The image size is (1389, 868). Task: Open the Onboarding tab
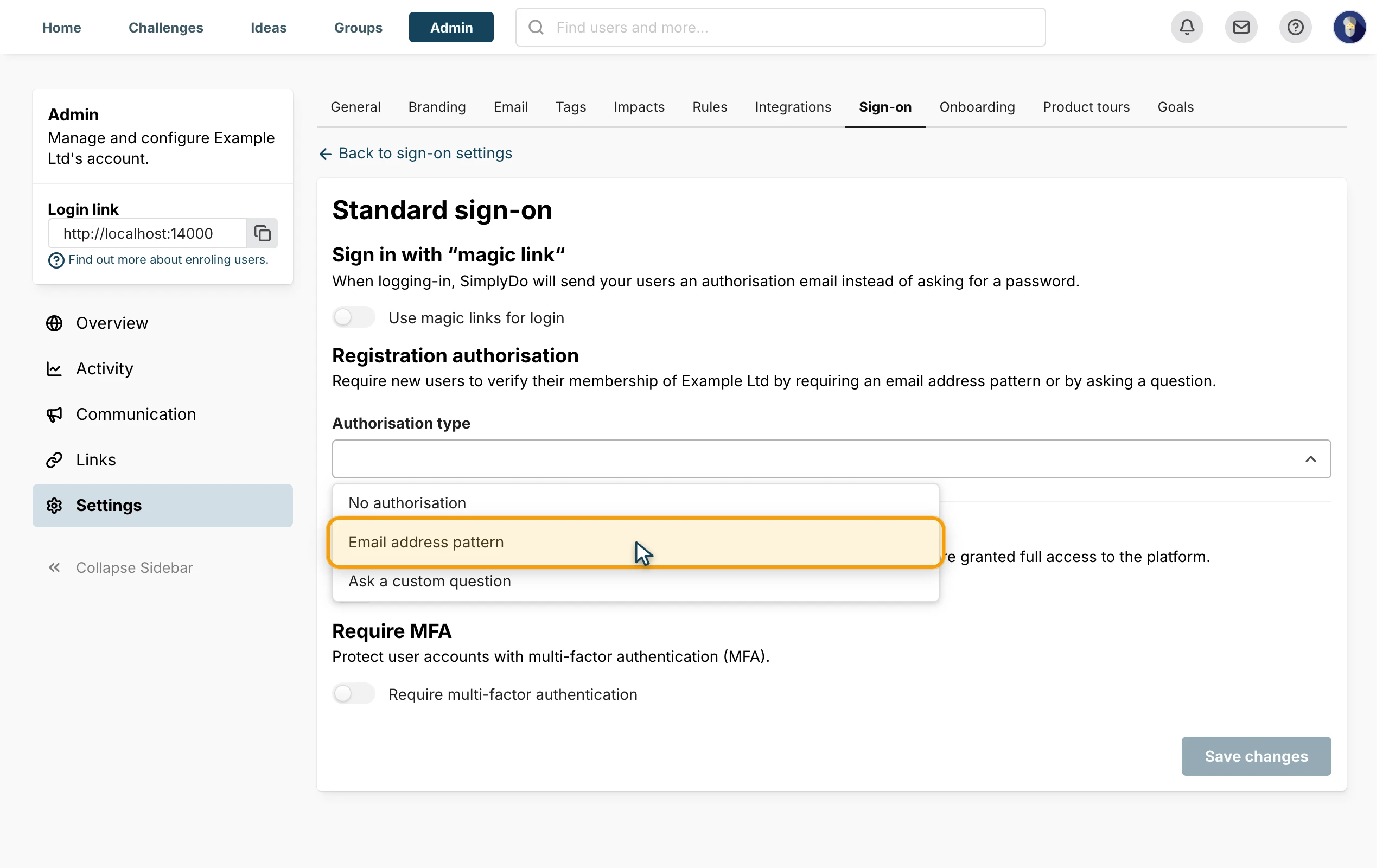(977, 107)
